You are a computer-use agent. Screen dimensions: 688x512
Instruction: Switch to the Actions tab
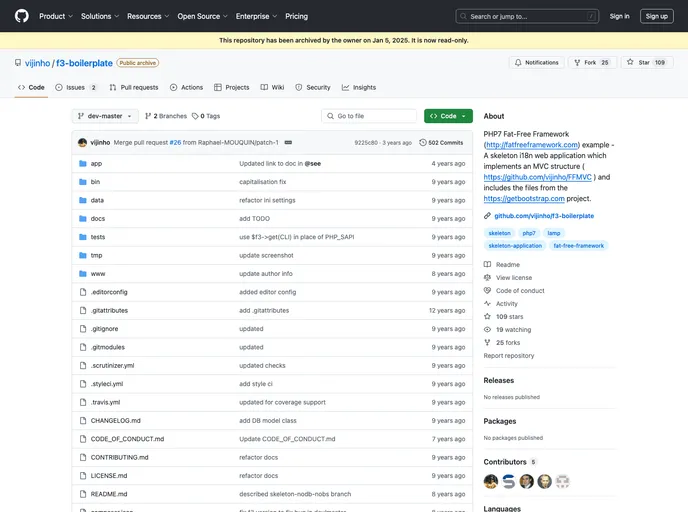click(186, 87)
